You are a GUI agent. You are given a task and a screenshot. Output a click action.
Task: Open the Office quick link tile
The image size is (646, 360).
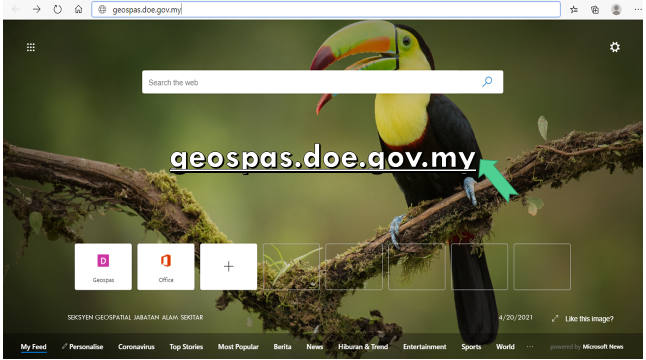tap(166, 266)
